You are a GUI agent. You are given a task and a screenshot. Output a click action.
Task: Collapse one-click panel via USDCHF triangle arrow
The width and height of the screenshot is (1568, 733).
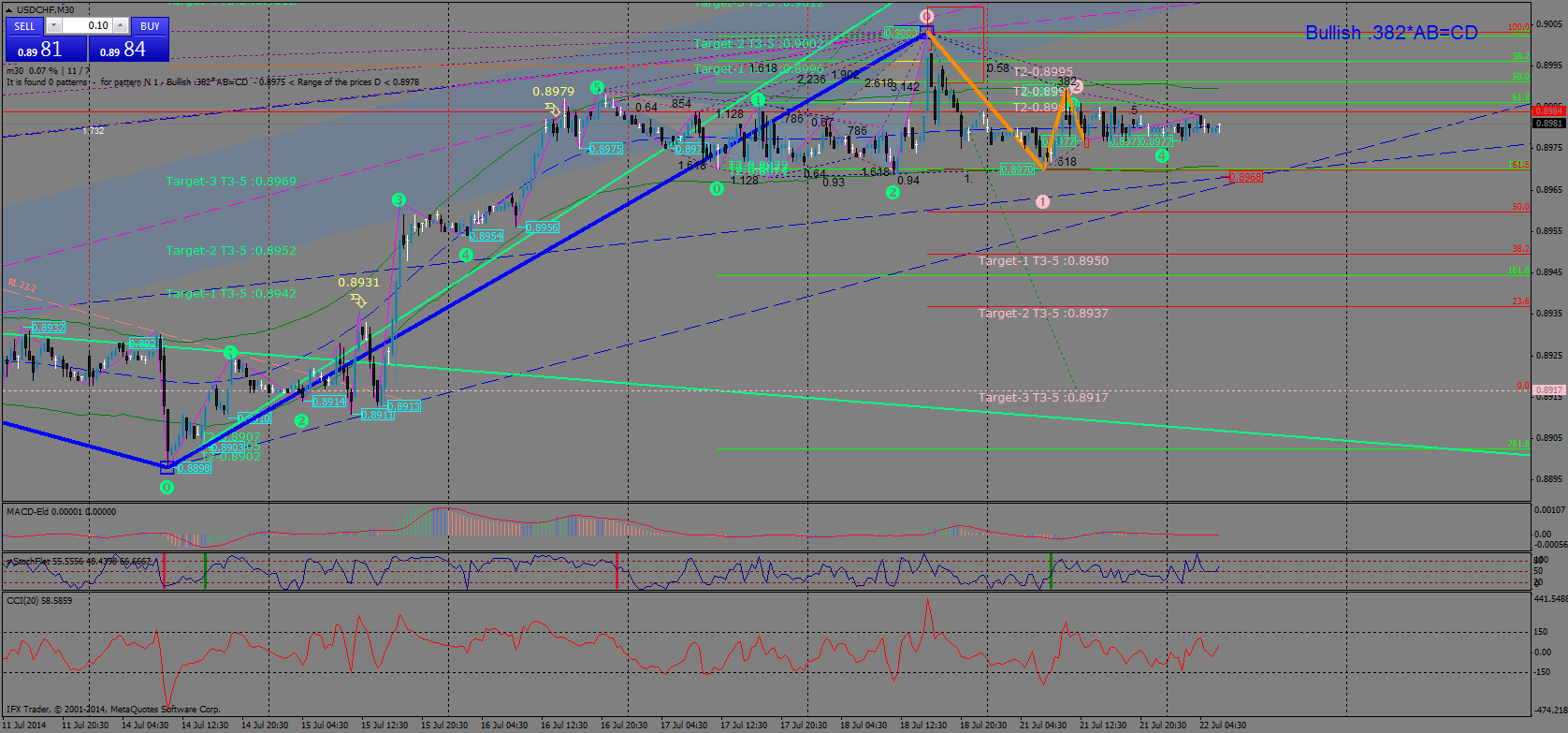(x=9, y=9)
